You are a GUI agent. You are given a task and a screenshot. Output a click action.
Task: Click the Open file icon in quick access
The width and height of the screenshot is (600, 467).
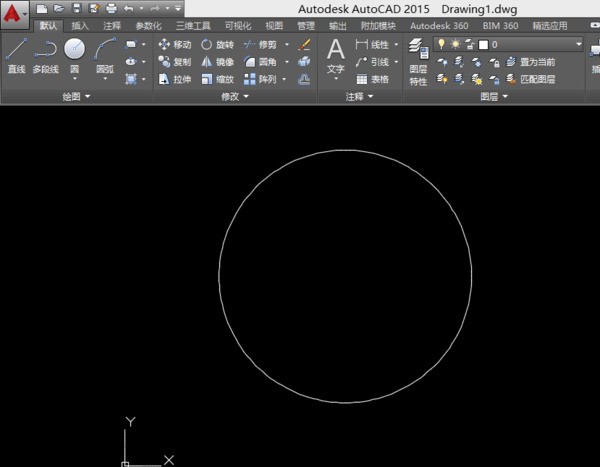click(x=59, y=8)
